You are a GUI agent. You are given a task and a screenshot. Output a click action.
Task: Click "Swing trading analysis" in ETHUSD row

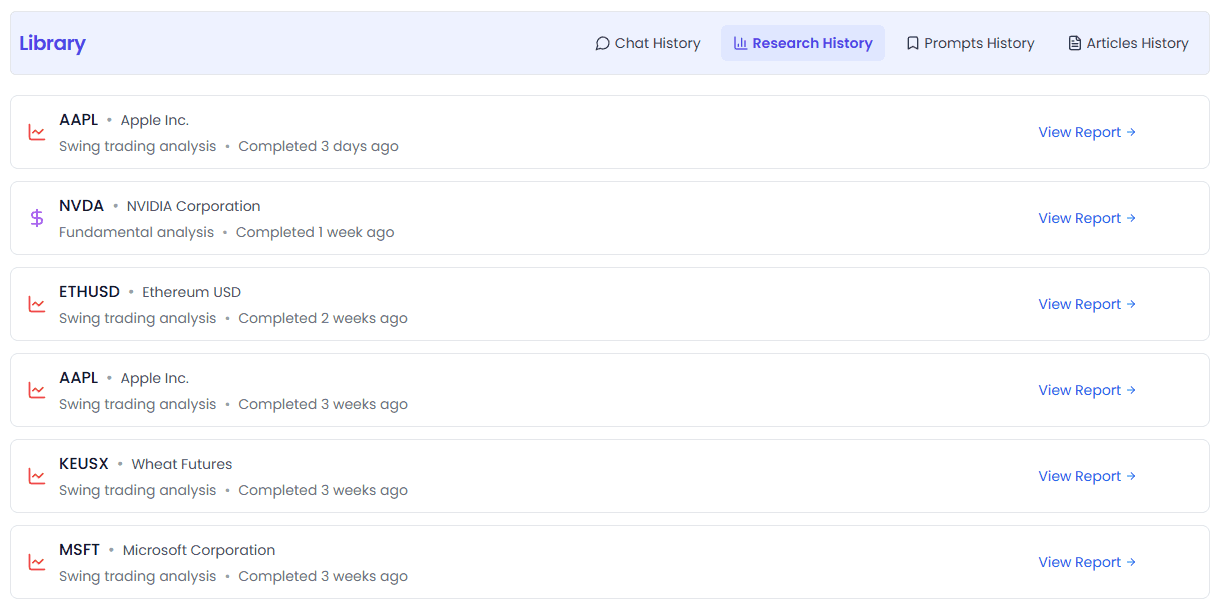pos(137,318)
